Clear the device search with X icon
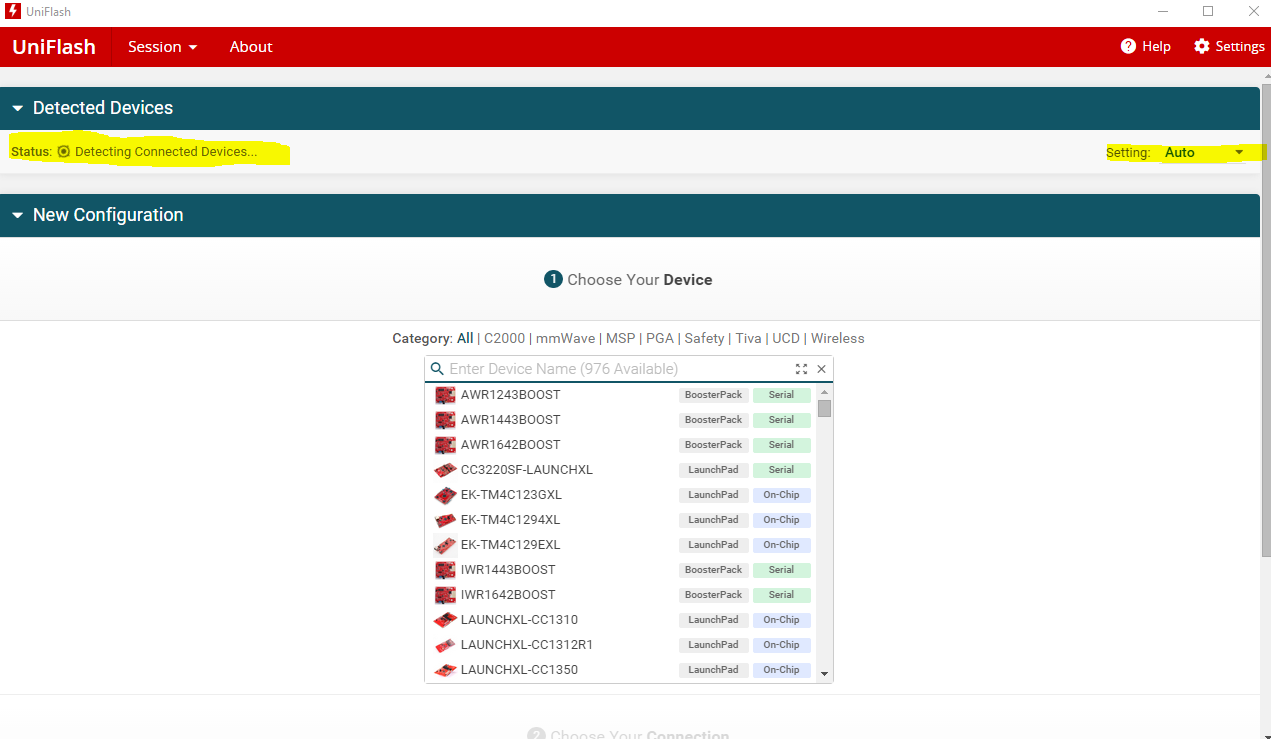Viewport: 1271px width, 739px height. (x=822, y=369)
